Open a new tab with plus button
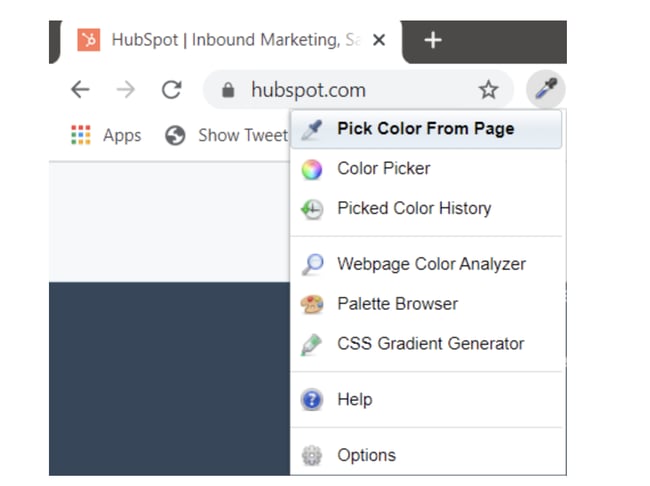Image resolution: width=650 pixels, height=486 pixels. [x=432, y=40]
